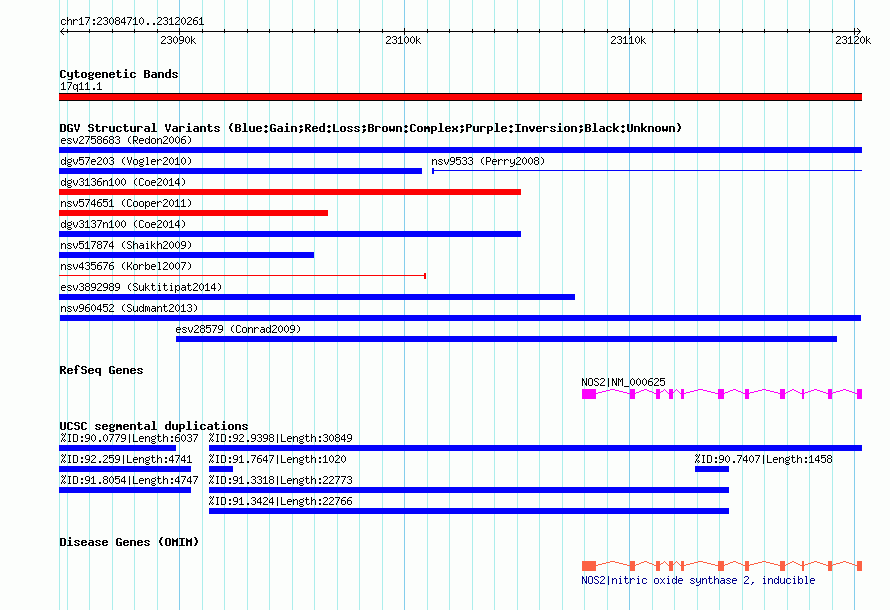This screenshot has width=890, height=610.
Task: Click the 23120k ruler tick label
Action: 853,40
